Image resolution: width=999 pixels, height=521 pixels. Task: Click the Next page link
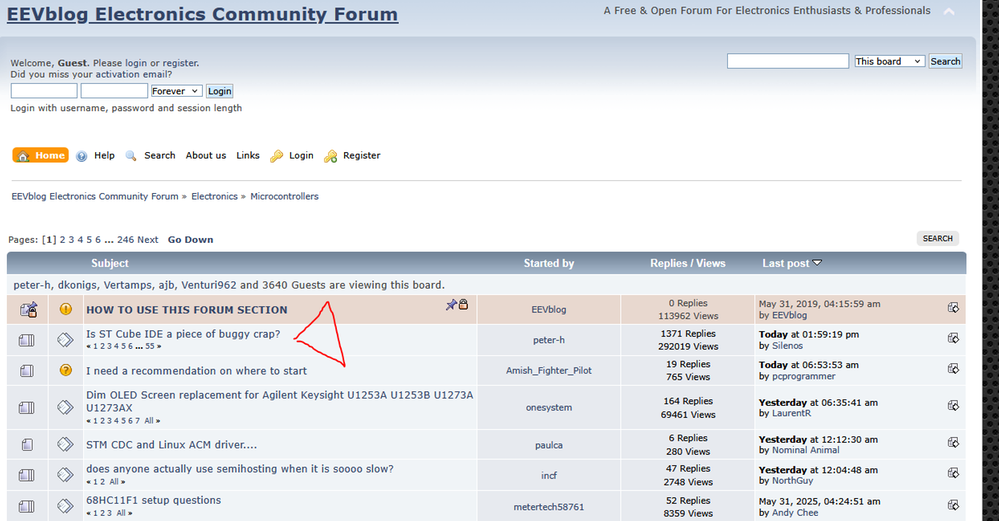point(147,239)
